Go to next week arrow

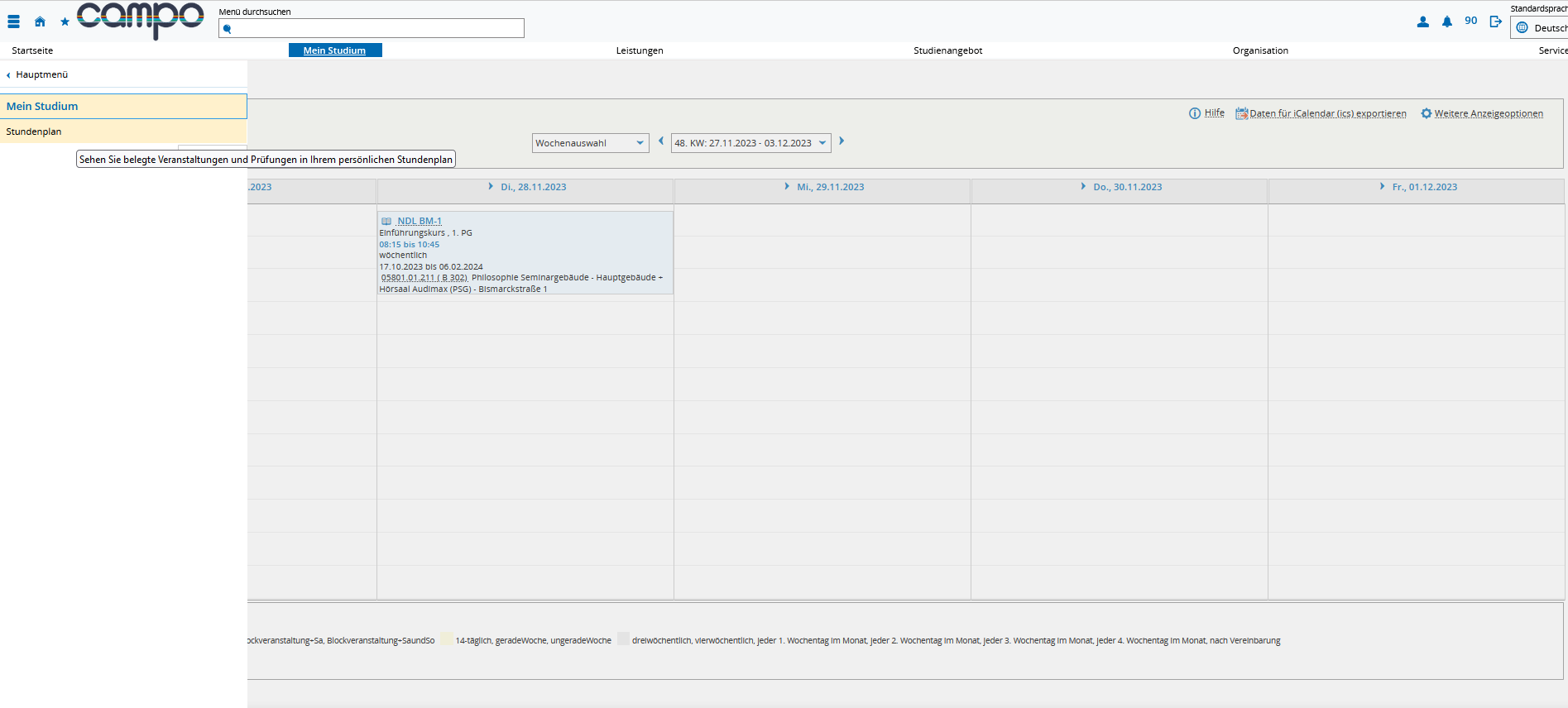coord(842,141)
